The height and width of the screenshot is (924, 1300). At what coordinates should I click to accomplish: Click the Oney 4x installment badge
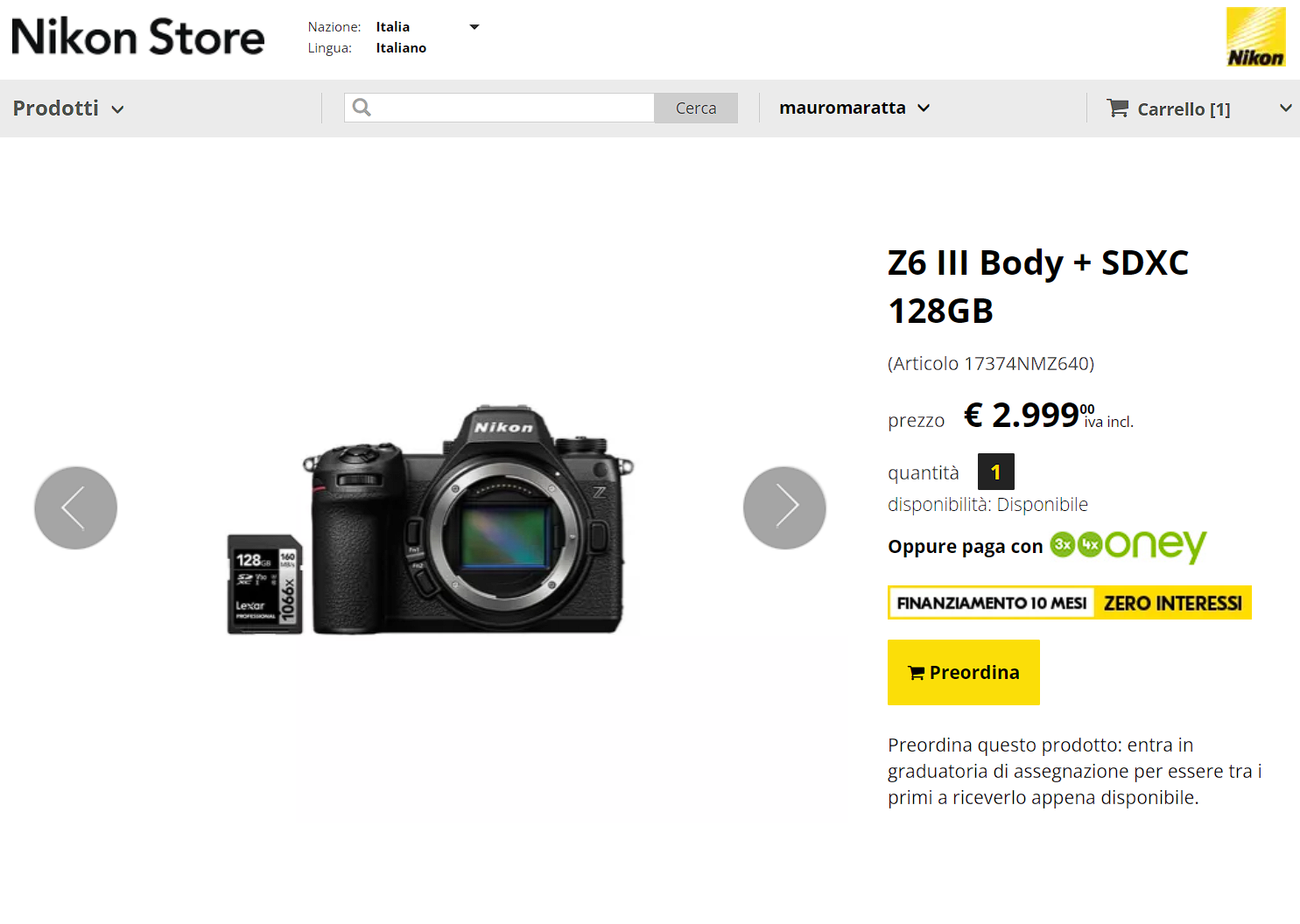pos(1090,544)
